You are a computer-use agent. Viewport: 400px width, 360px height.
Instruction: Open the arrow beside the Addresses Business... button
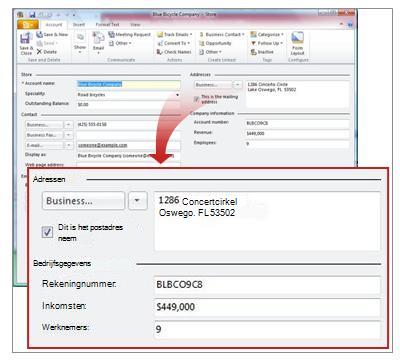pyautogui.click(x=237, y=85)
